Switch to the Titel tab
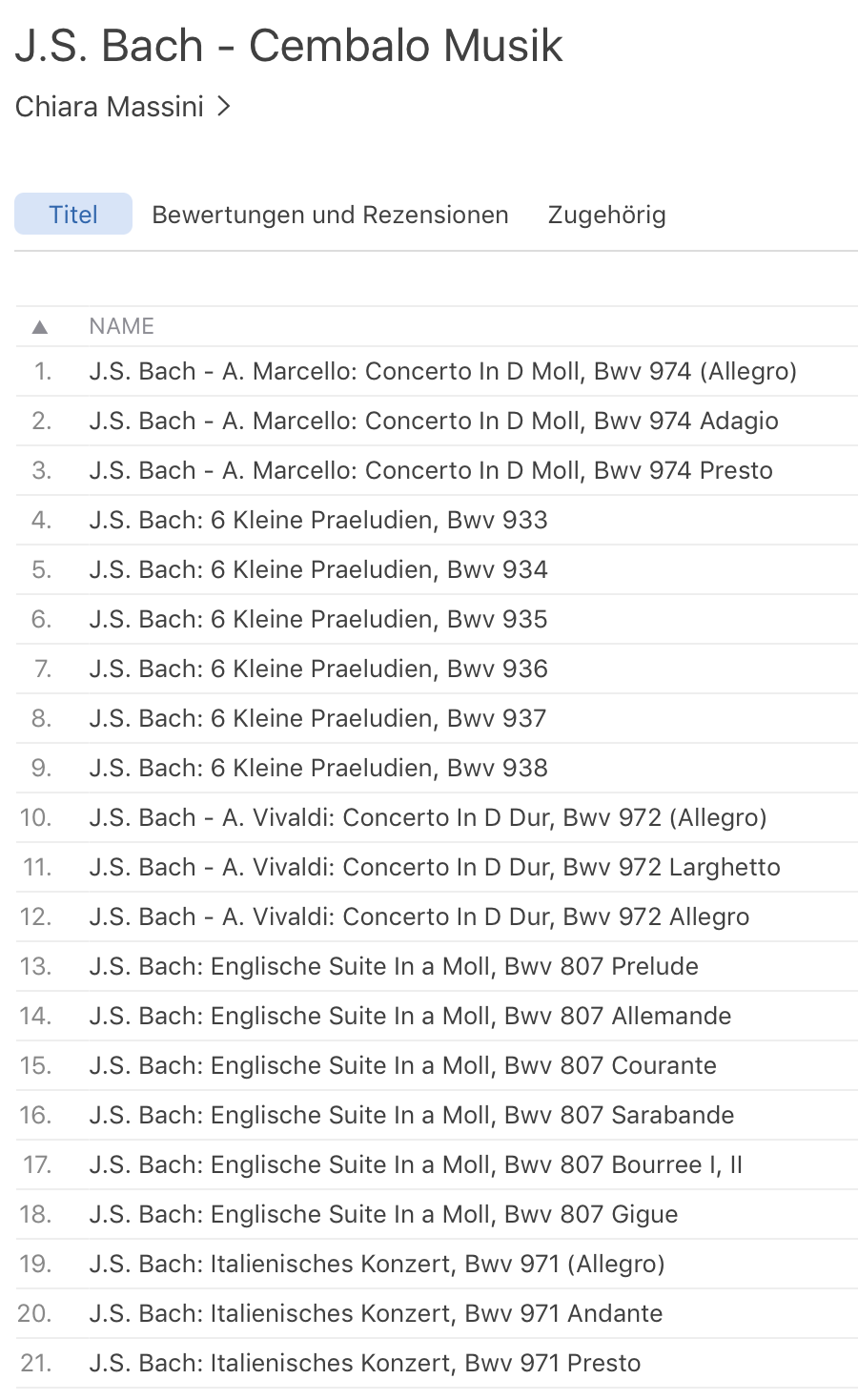The image size is (858, 1400). pos(73,215)
